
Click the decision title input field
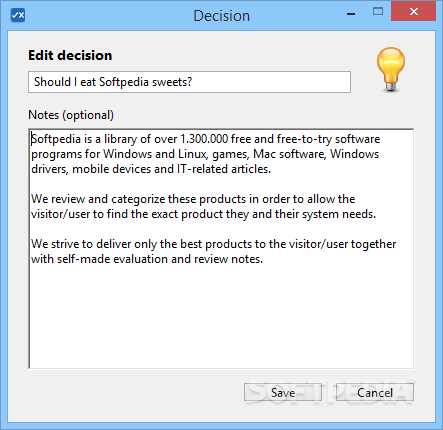click(x=189, y=82)
